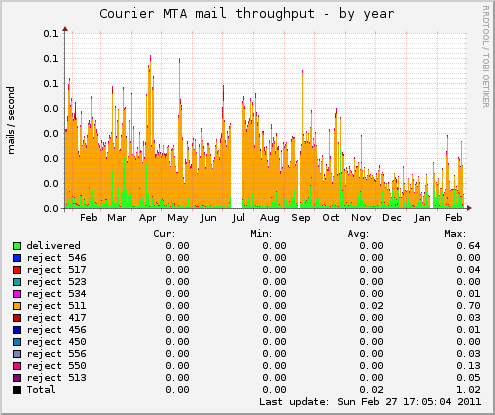495x415 pixels.
Task: Click the 'Apr' x-axis label
Action: click(147, 219)
